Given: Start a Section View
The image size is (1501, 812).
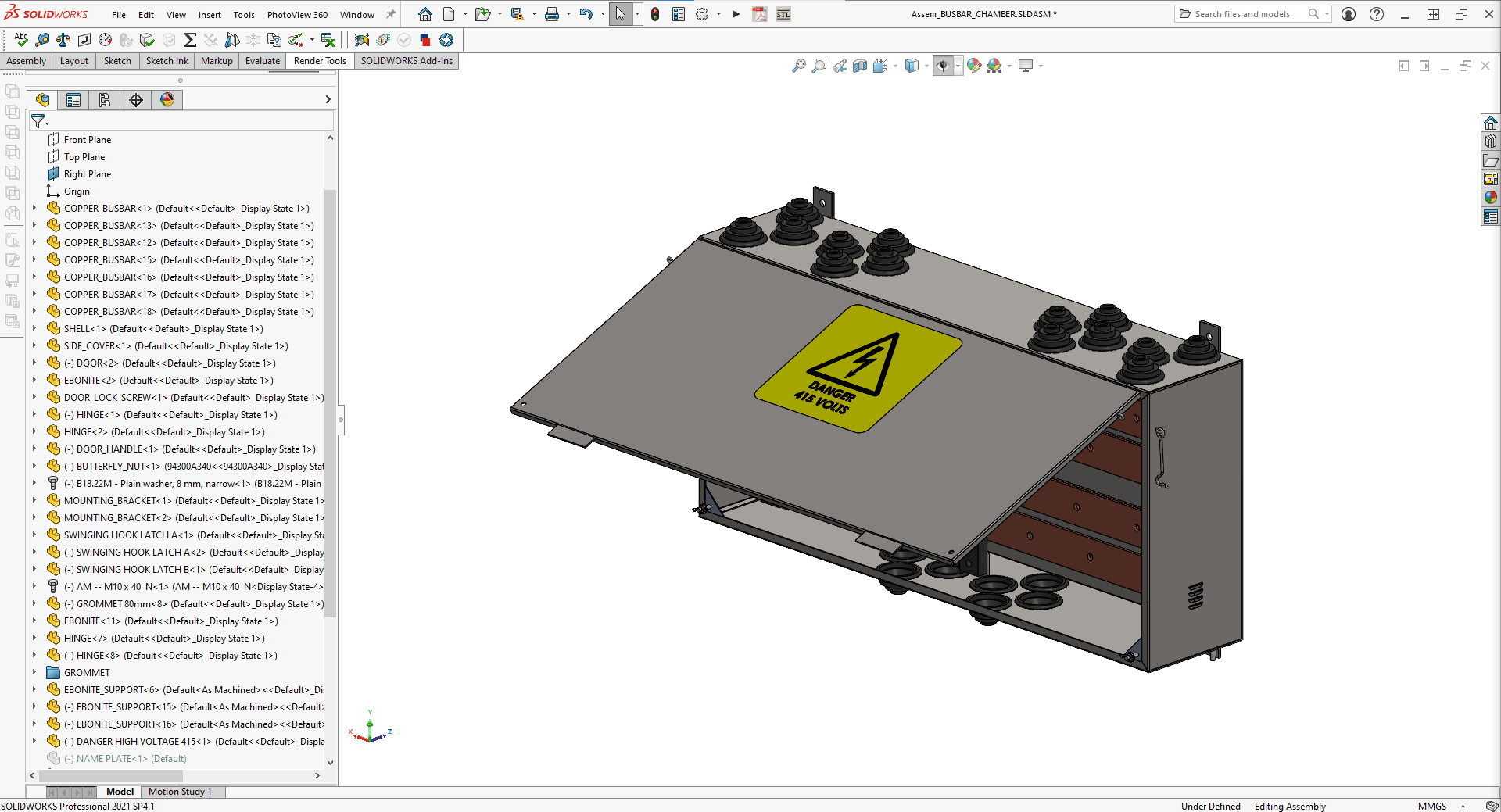Looking at the screenshot, I should coord(860,66).
